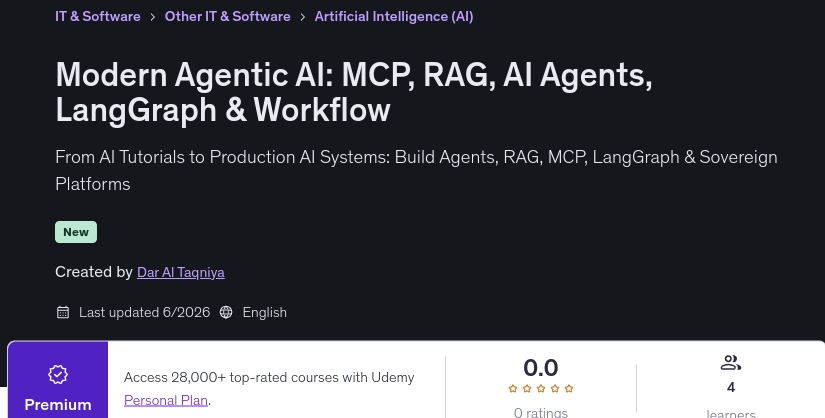Click the English language label
The image size is (825, 418).
point(265,312)
